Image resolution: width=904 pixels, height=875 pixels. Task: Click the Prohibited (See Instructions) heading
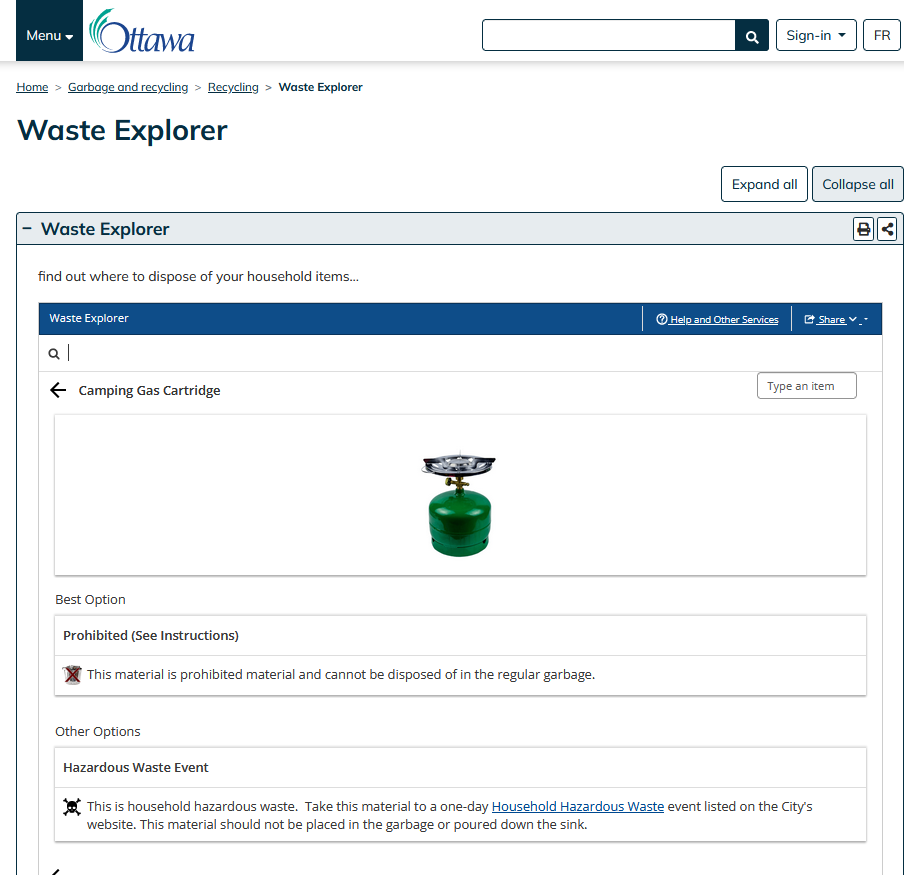click(x=150, y=635)
